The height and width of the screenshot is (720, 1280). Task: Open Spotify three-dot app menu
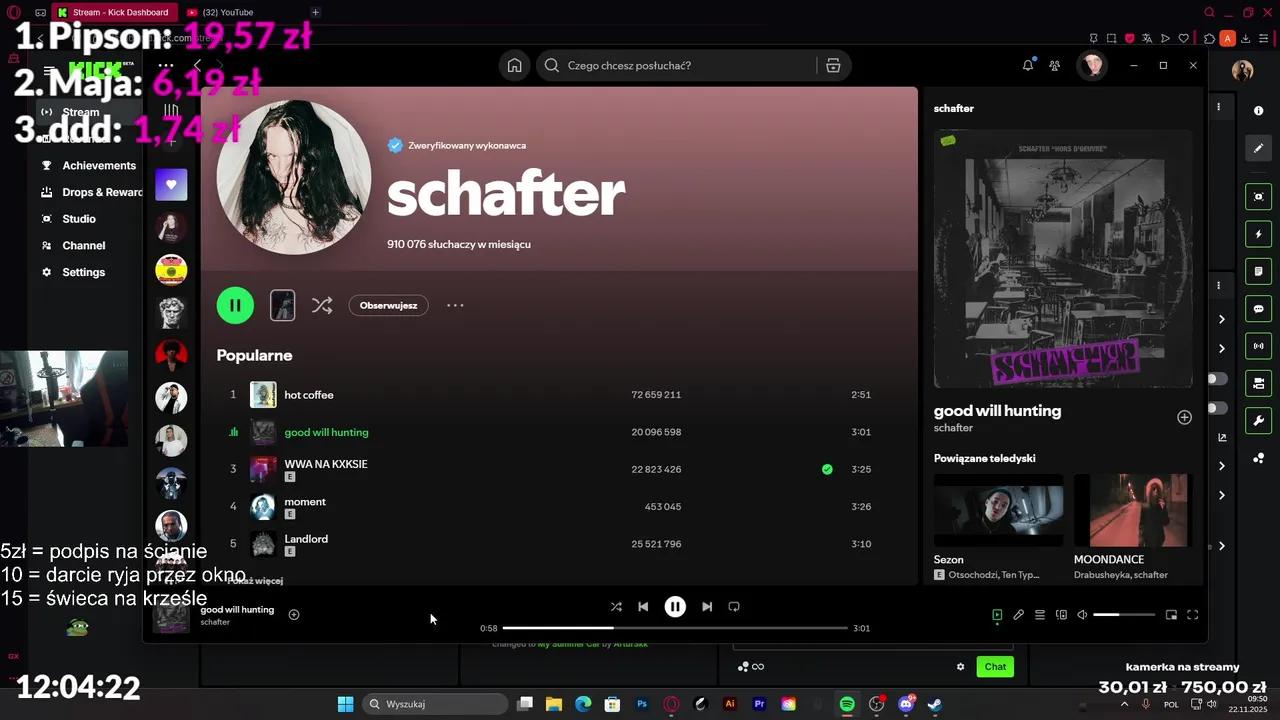[x=166, y=66]
